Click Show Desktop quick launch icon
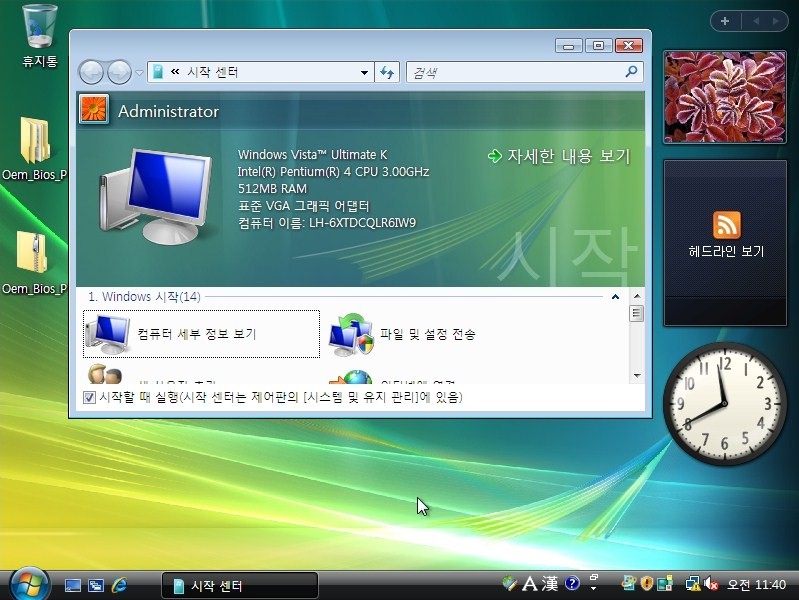 72,585
